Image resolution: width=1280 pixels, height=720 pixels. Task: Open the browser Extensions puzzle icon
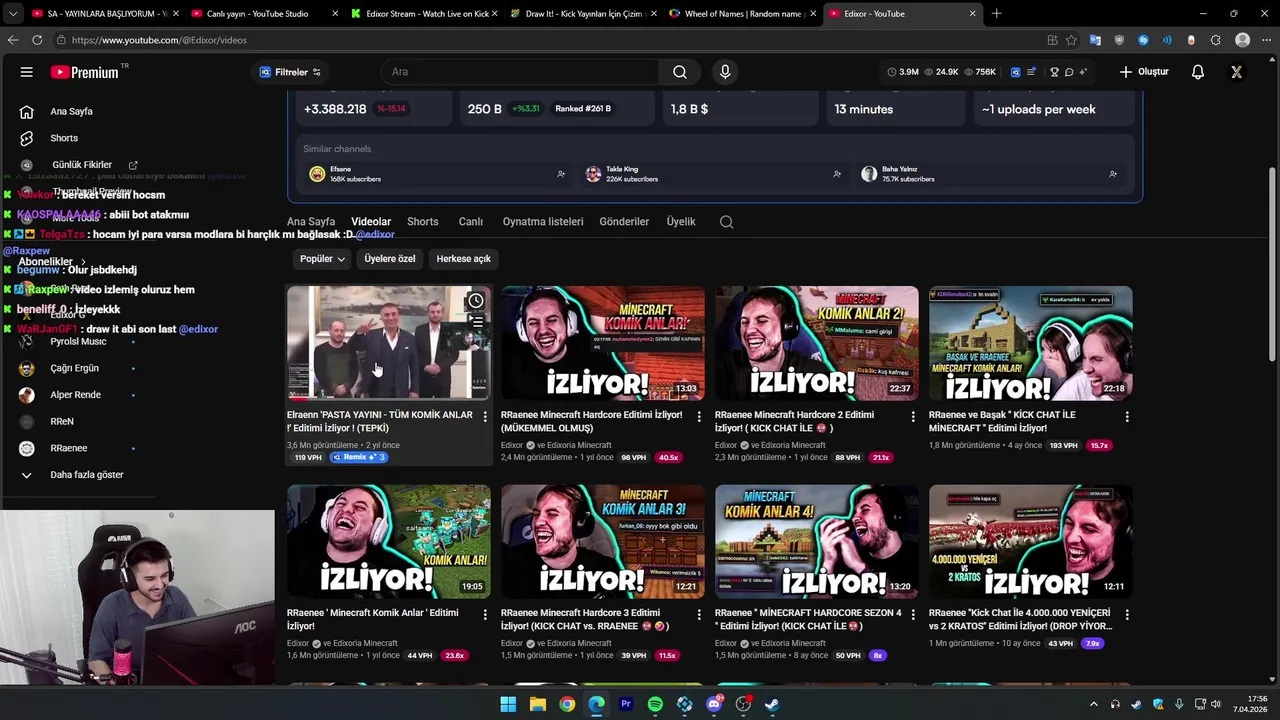(1215, 40)
